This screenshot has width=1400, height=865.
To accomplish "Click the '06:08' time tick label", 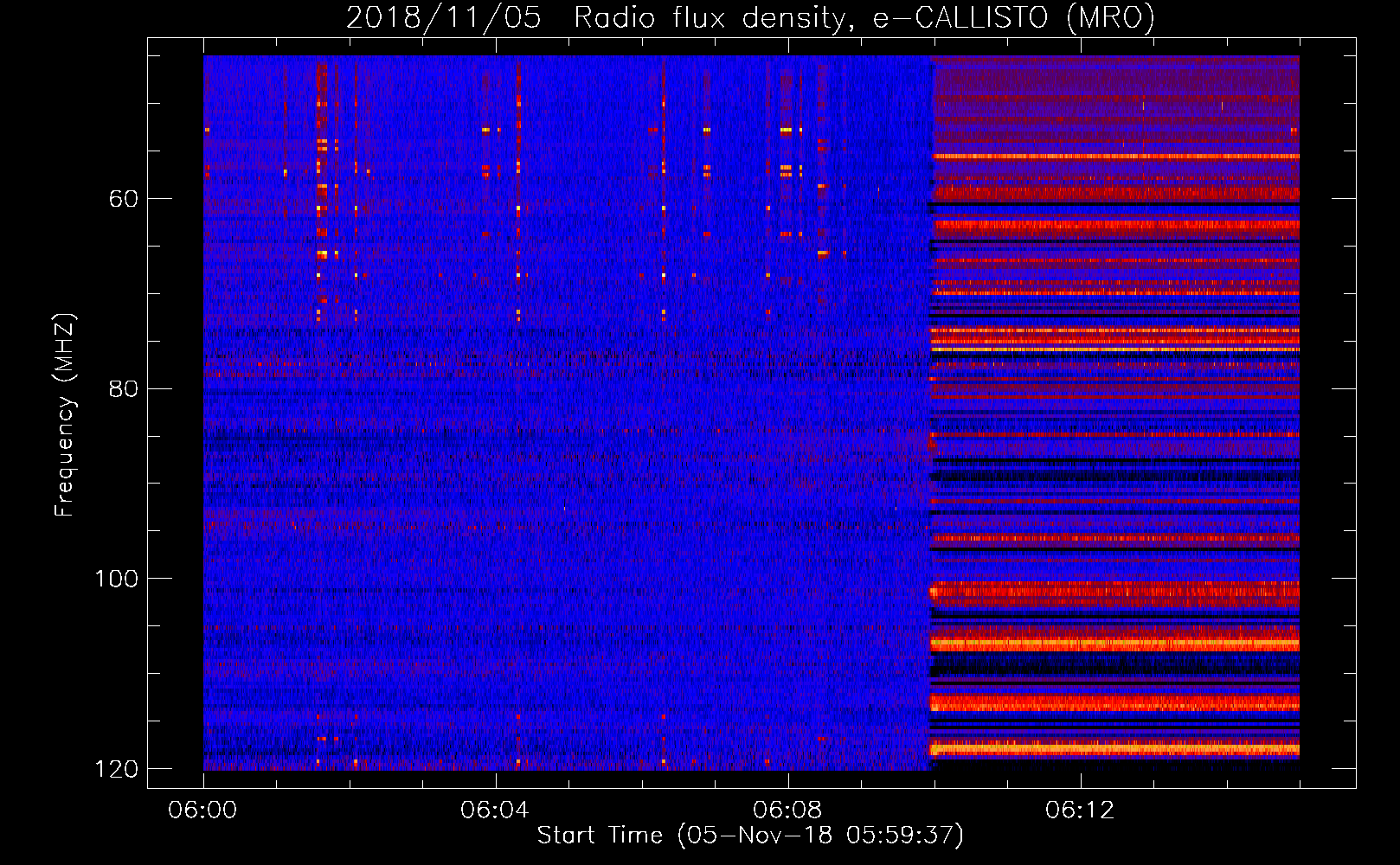I will [787, 811].
